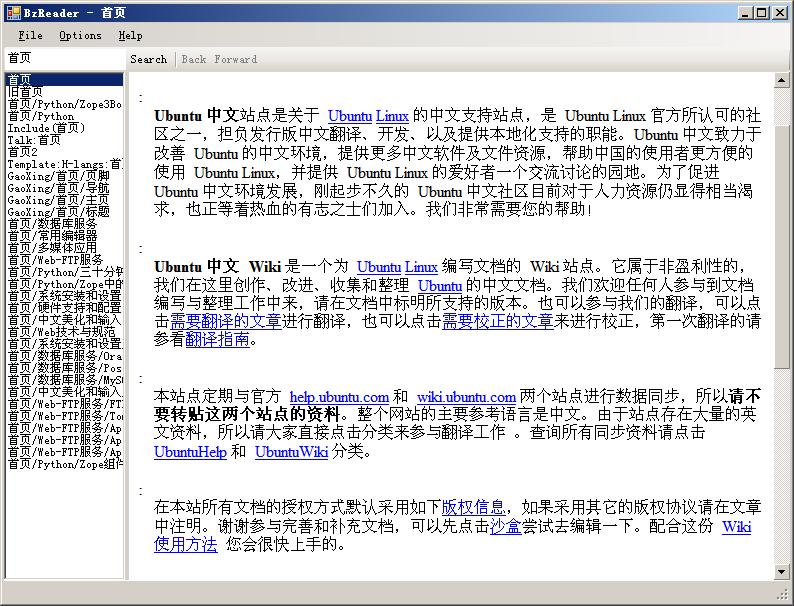Select 首页/数据库服务 in the list
Image resolution: width=794 pixels, height=606 pixels.
(64, 224)
